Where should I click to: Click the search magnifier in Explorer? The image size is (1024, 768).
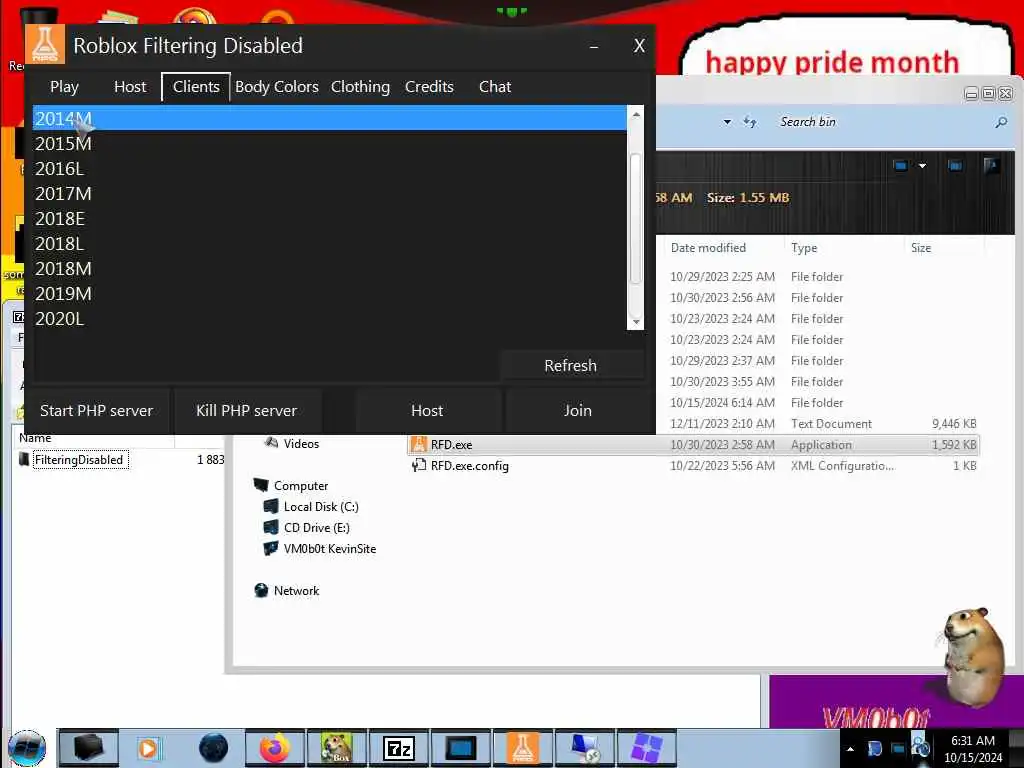(1000, 122)
